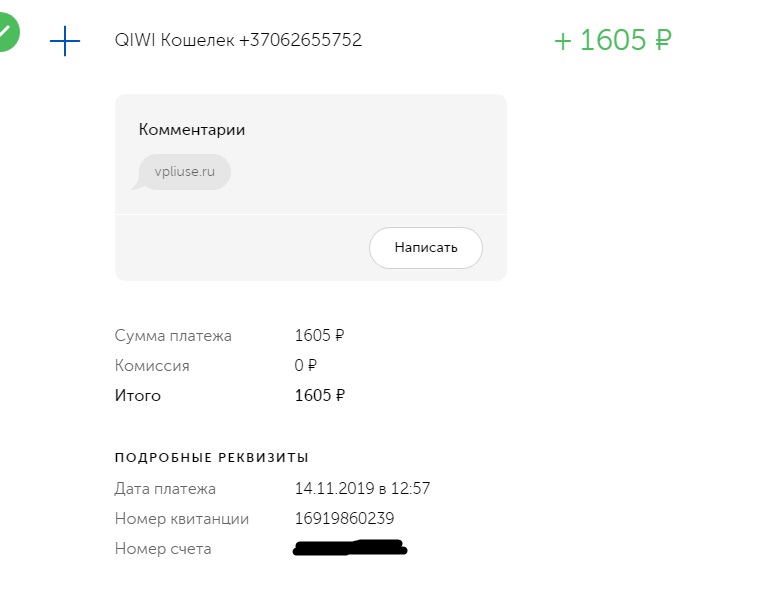Click the Комиссия value 0 ₽
Image resolution: width=774 pixels, height=606 pixels.
click(306, 365)
